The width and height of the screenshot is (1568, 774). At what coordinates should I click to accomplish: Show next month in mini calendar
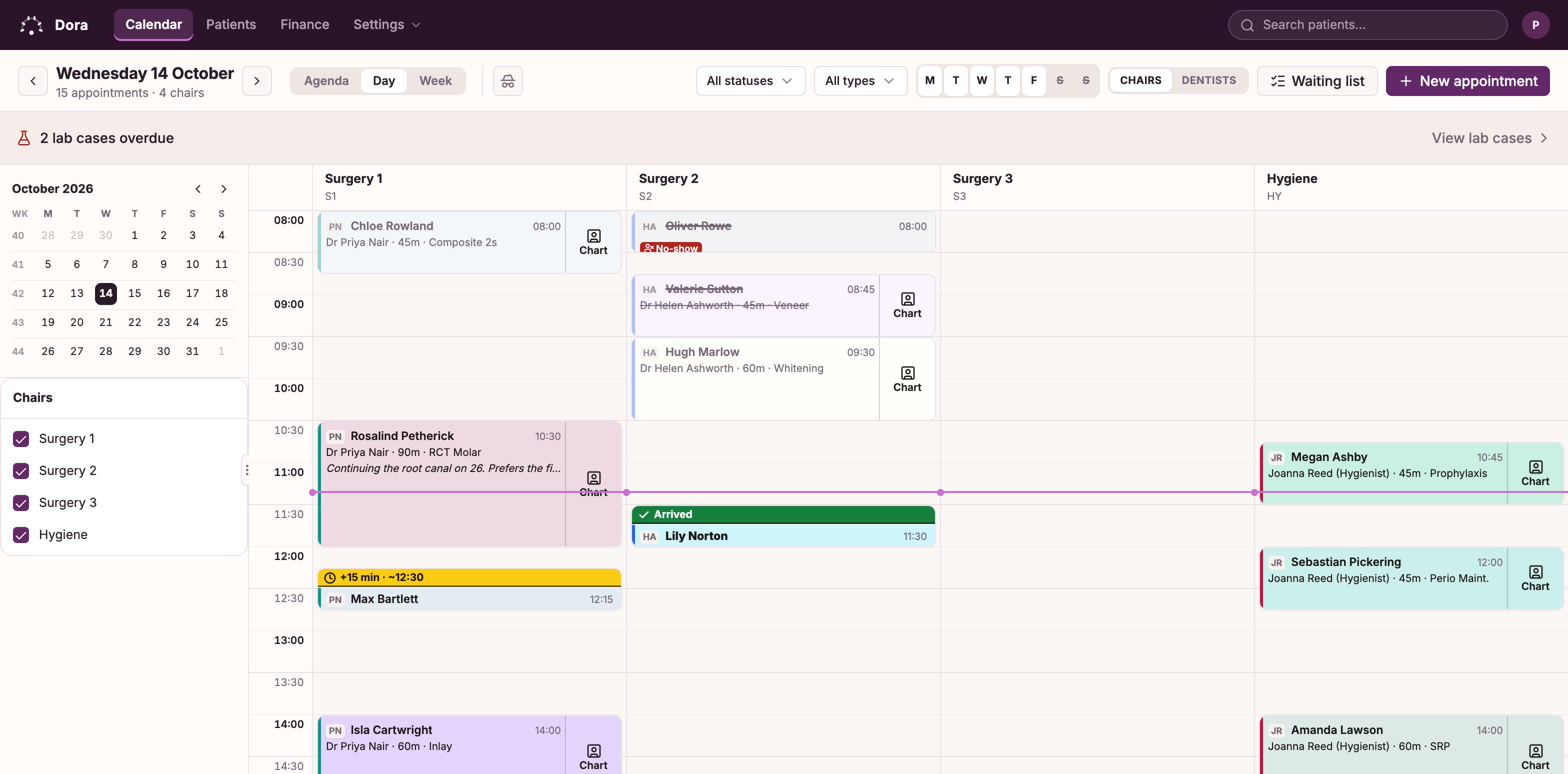tap(223, 188)
